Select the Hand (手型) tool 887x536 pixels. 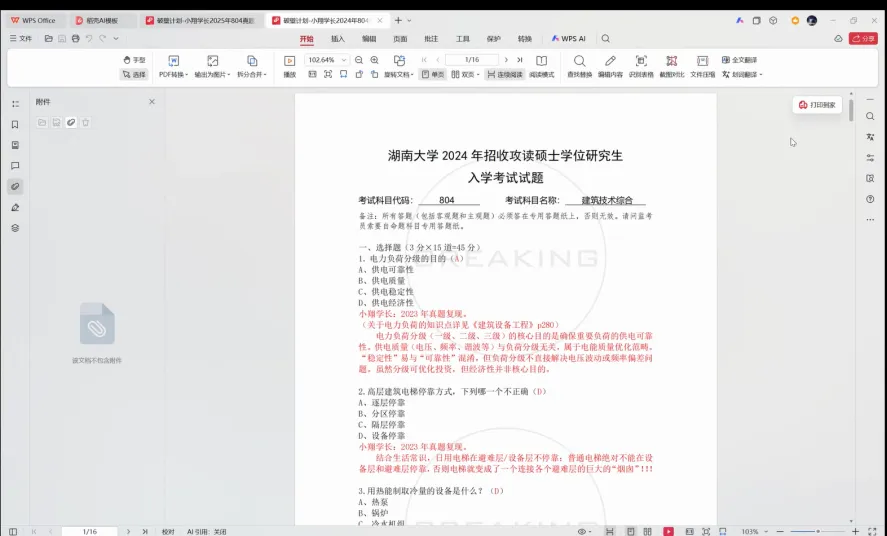[x=134, y=60]
